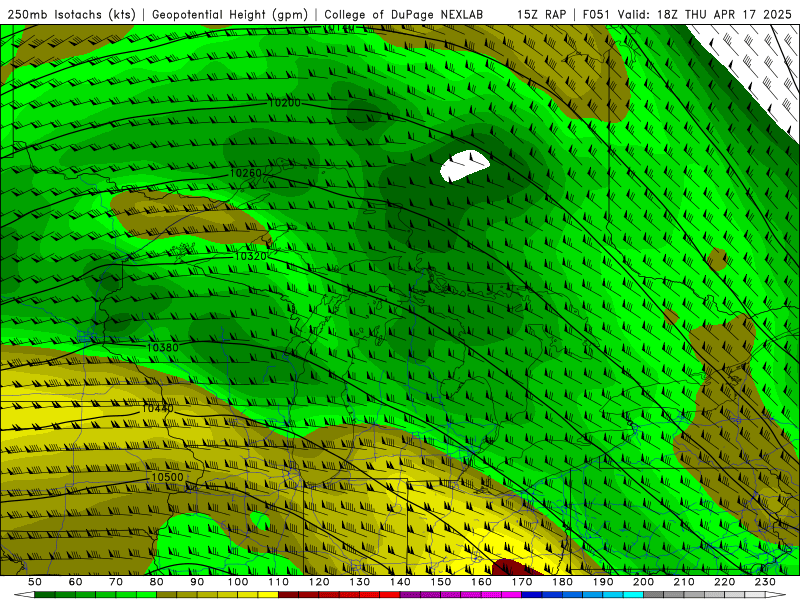Click the dark red jet maximum at the map bottom

[x=514, y=567]
